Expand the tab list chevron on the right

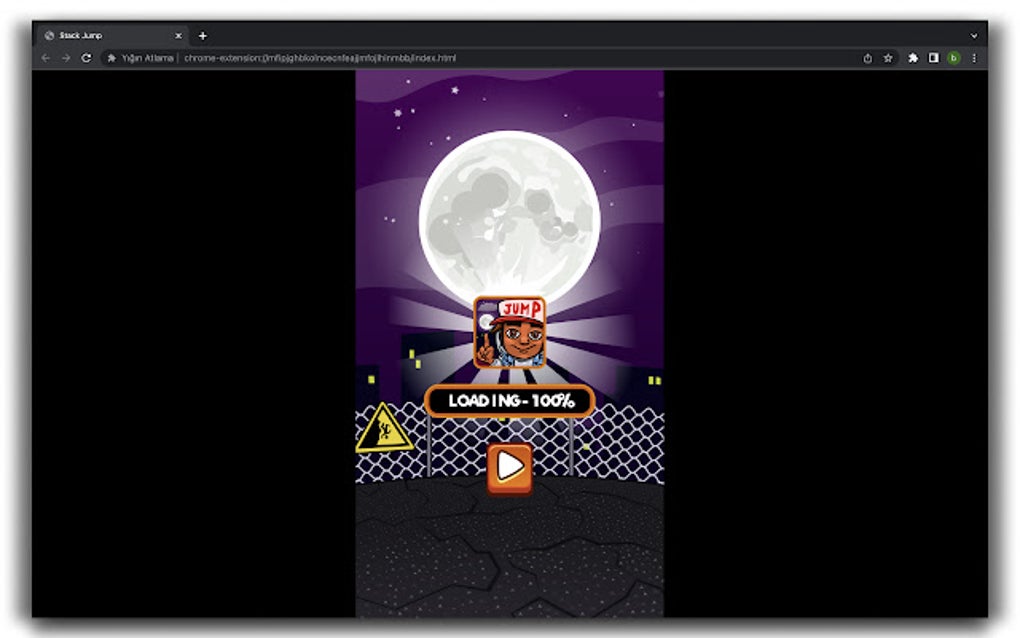pos(975,35)
